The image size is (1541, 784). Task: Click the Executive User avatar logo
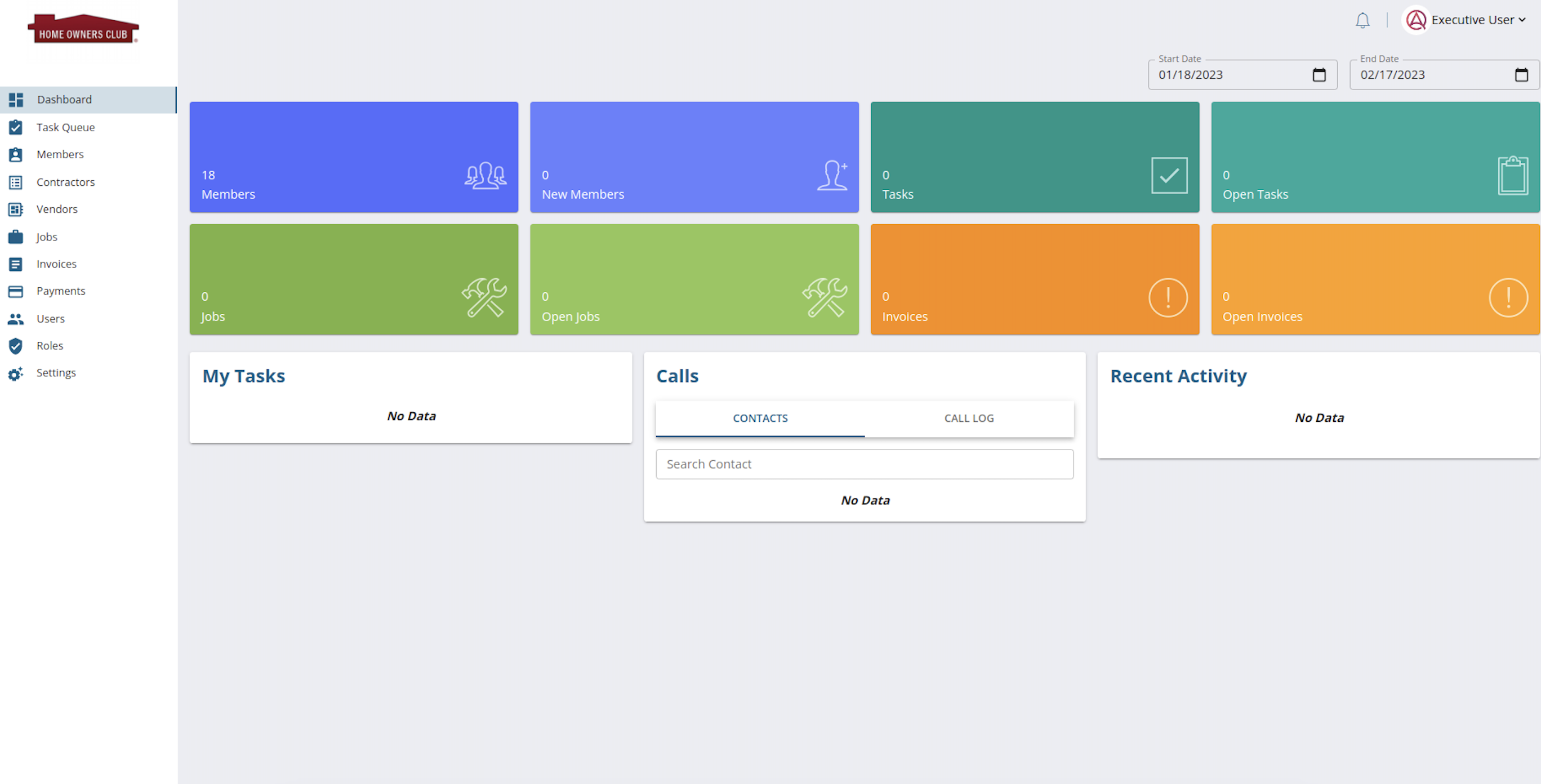click(x=1416, y=20)
